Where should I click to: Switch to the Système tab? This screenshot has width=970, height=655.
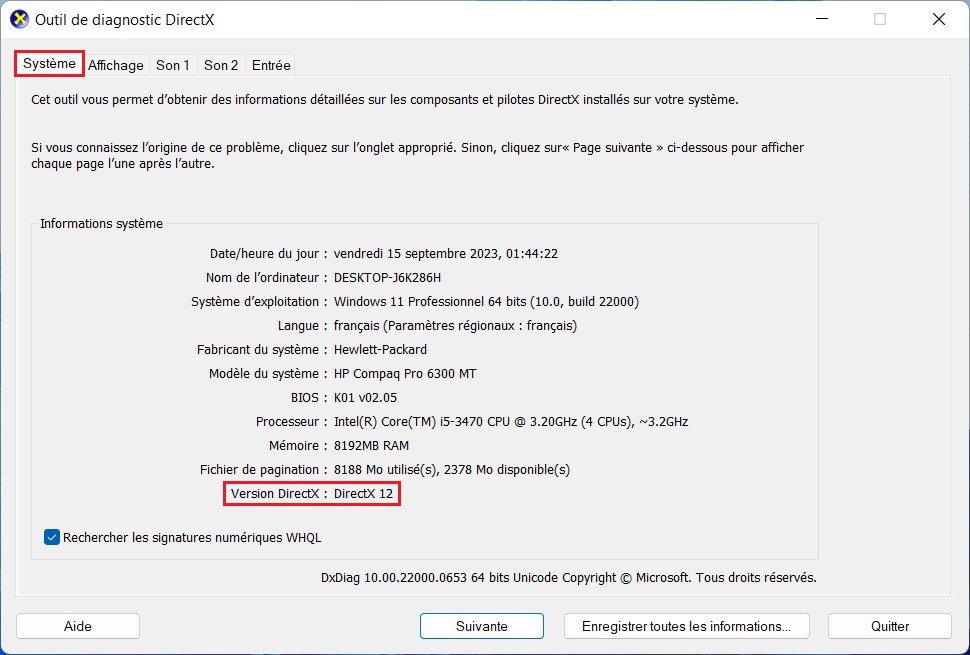49,64
